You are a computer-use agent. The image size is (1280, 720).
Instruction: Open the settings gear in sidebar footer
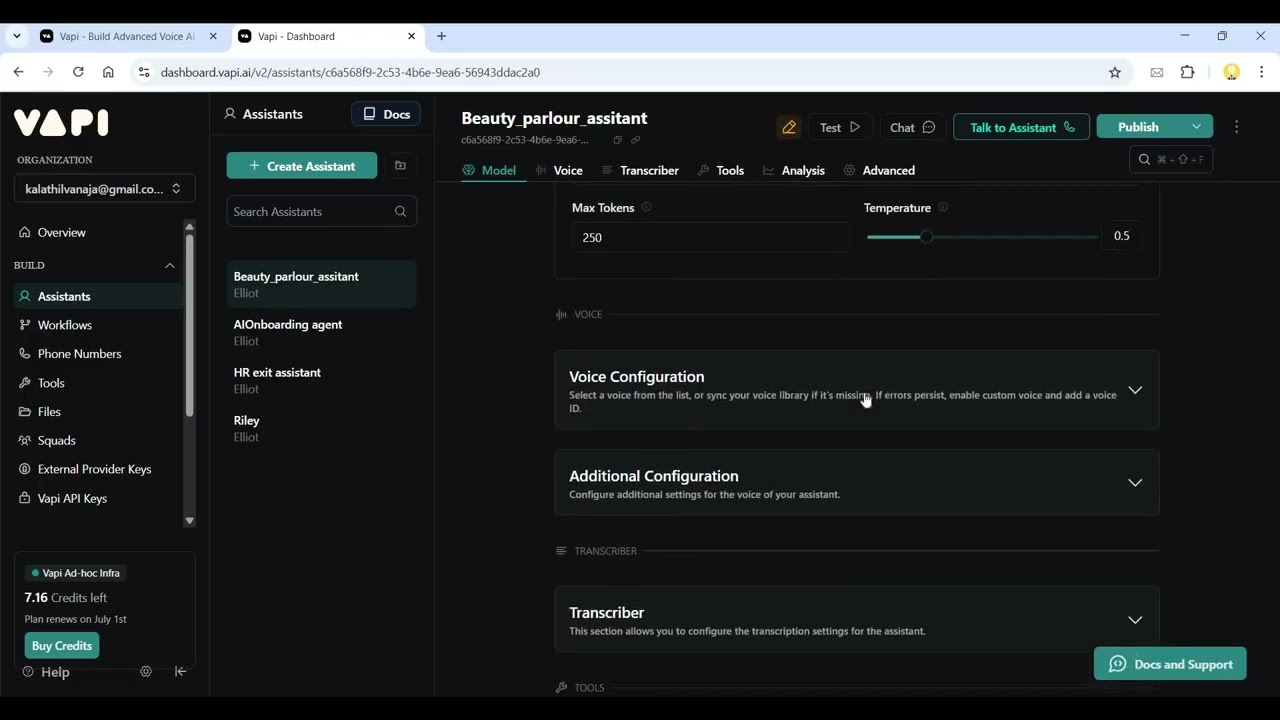(146, 672)
